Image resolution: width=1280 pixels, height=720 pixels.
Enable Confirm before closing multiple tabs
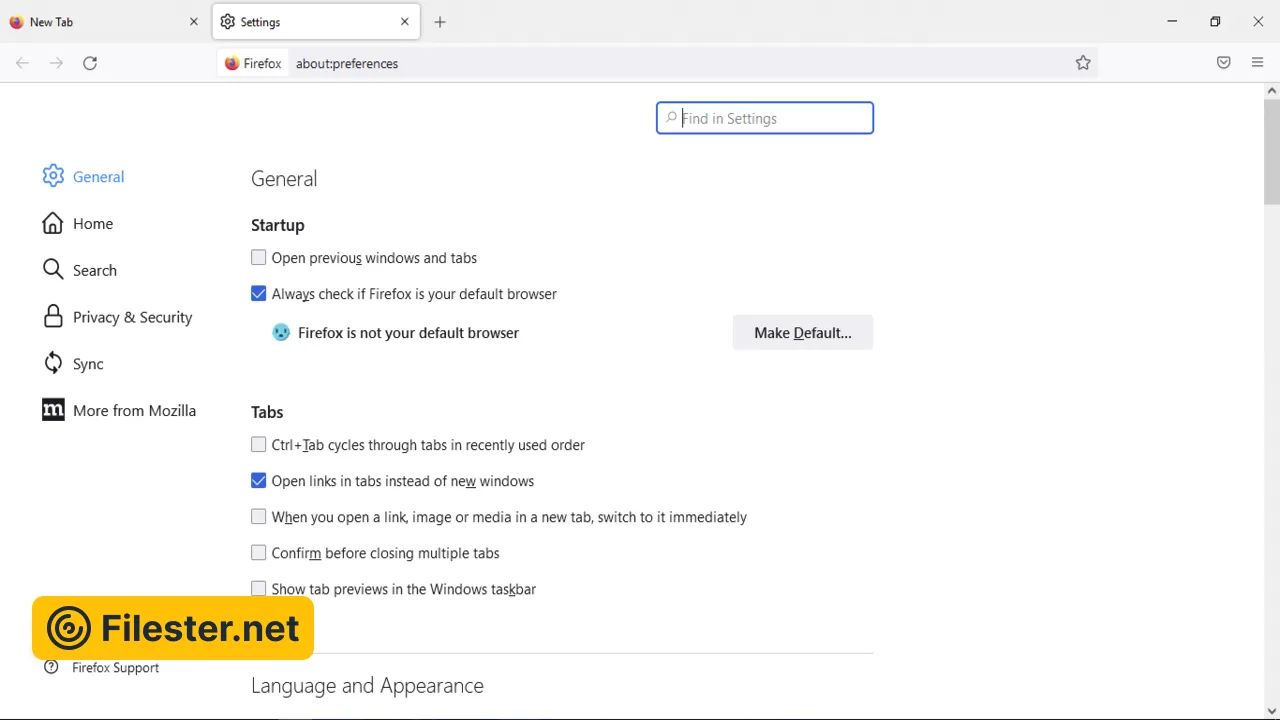[x=259, y=553]
